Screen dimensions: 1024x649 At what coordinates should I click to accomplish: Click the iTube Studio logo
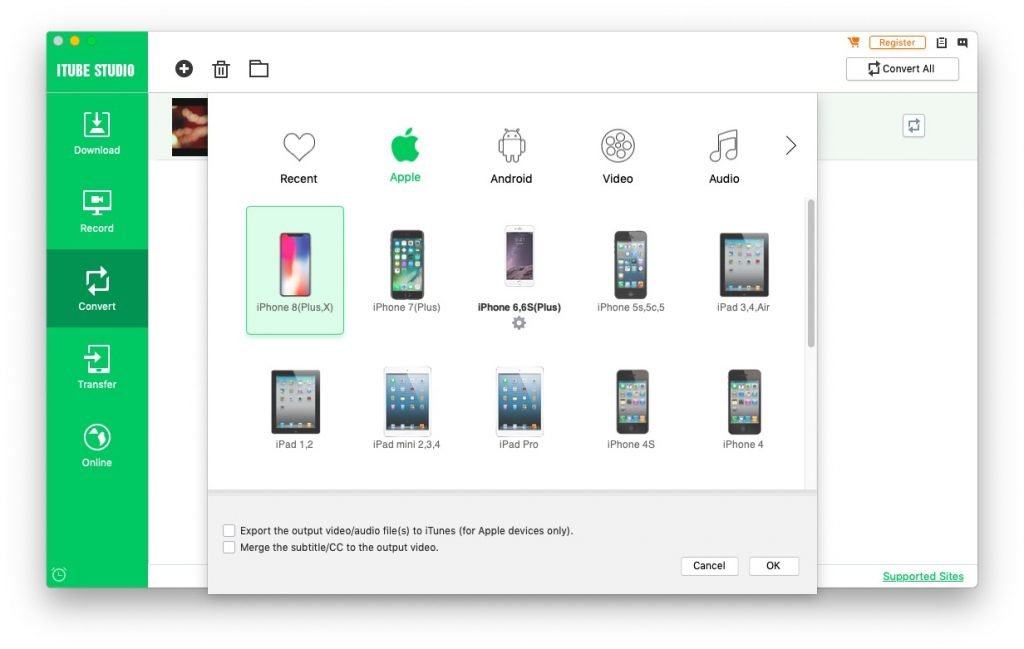[95, 71]
